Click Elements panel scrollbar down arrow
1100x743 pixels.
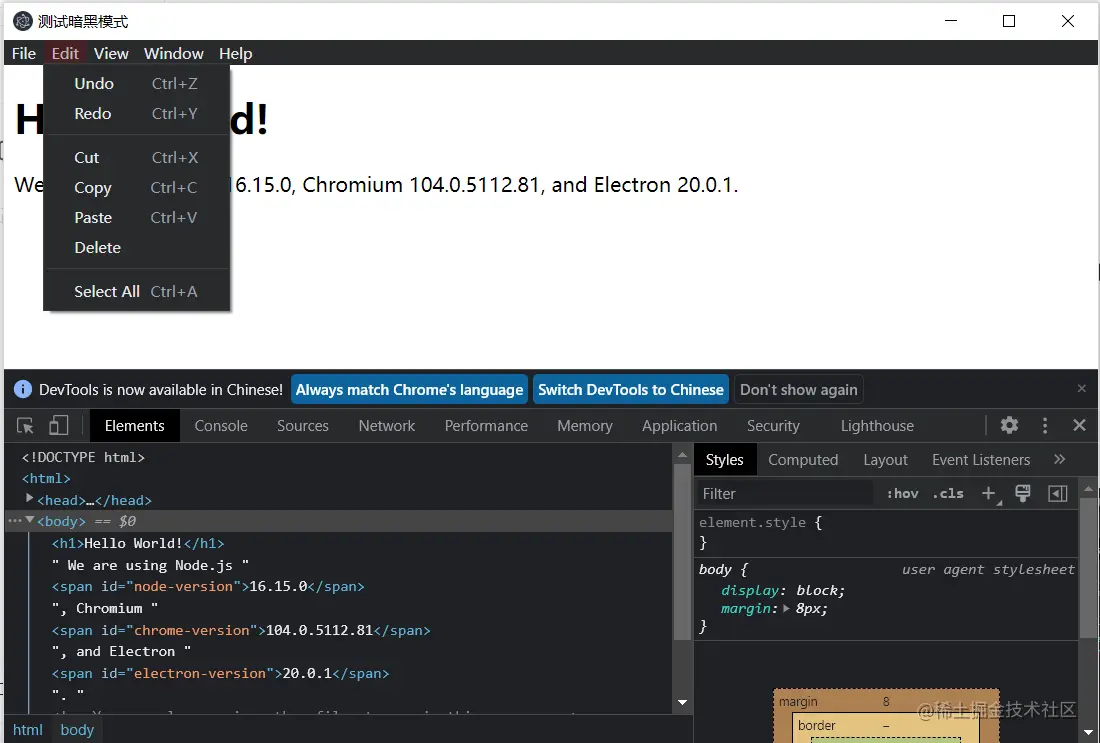[682, 702]
